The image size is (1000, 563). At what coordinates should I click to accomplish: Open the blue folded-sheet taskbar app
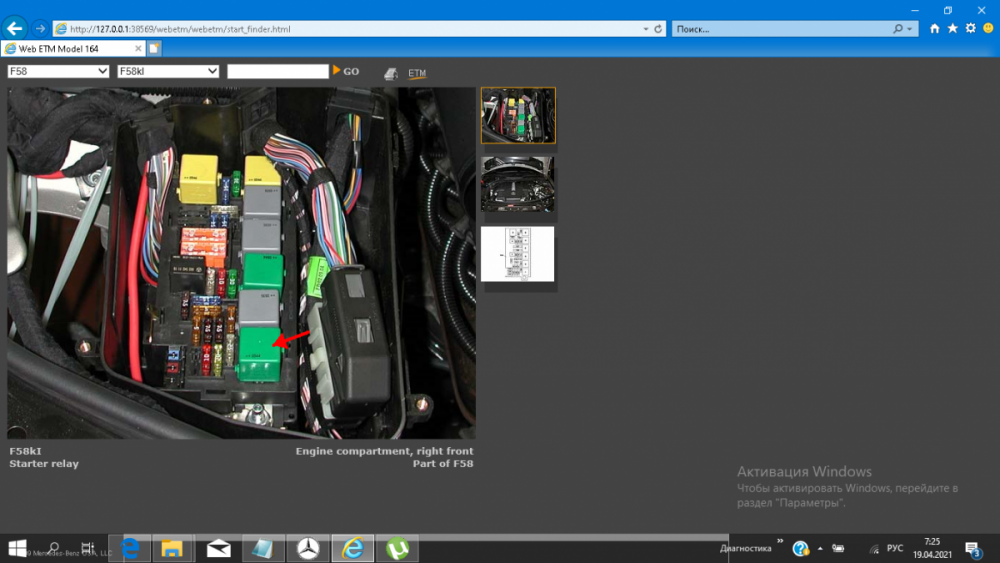pyautogui.click(x=262, y=548)
